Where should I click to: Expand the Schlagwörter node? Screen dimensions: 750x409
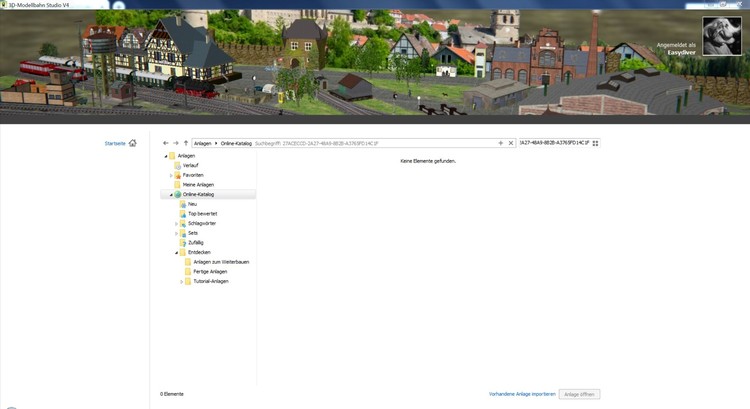click(x=177, y=223)
